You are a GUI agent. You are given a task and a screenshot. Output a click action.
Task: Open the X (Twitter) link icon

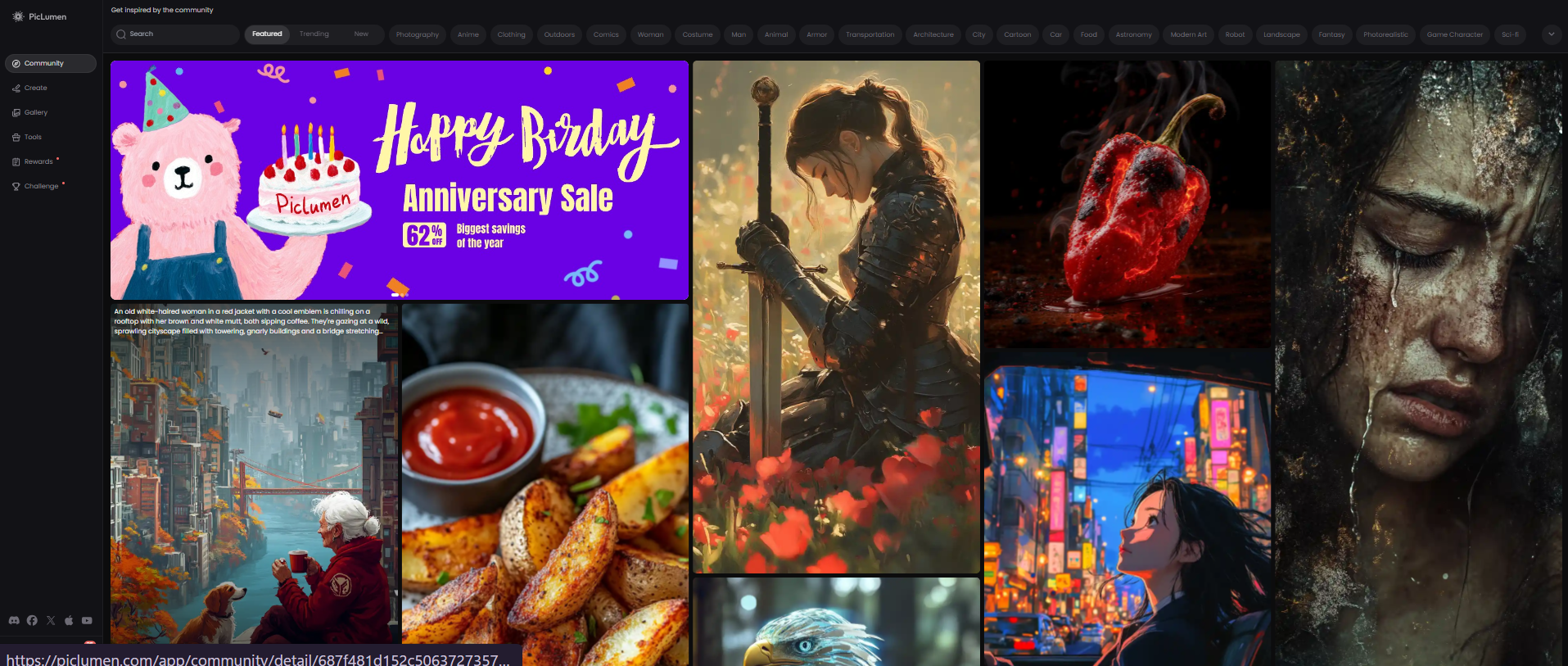click(x=51, y=621)
